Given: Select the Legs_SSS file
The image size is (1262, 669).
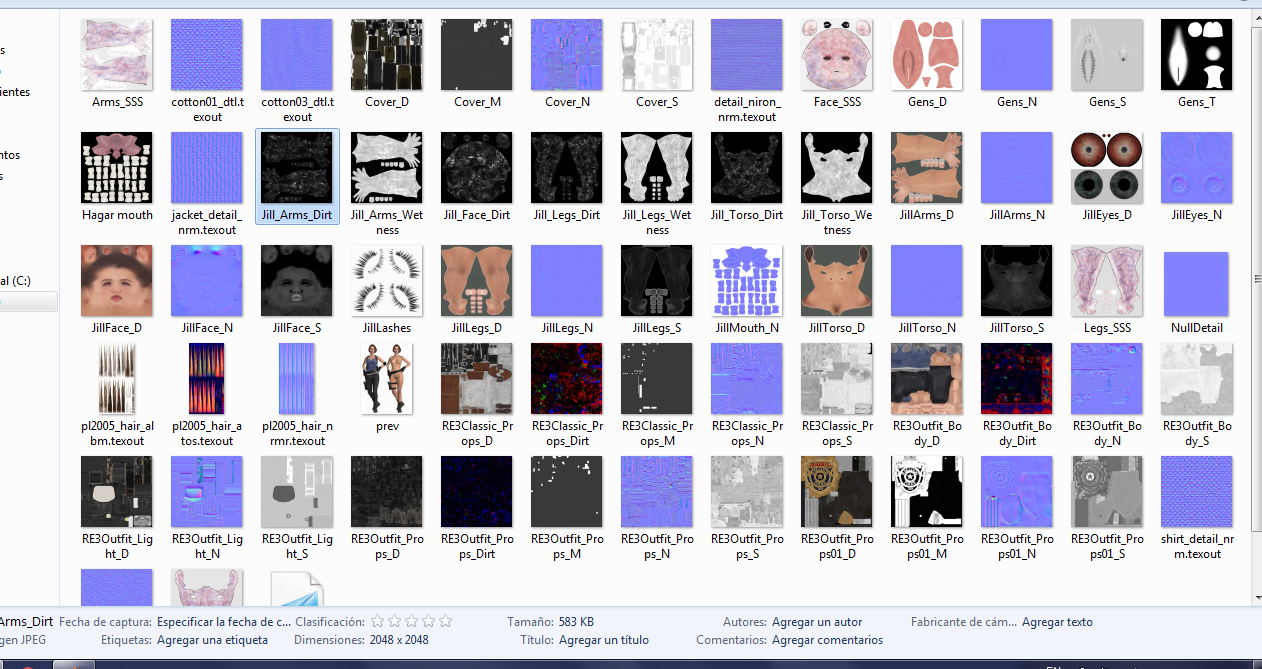Looking at the screenshot, I should point(1107,281).
